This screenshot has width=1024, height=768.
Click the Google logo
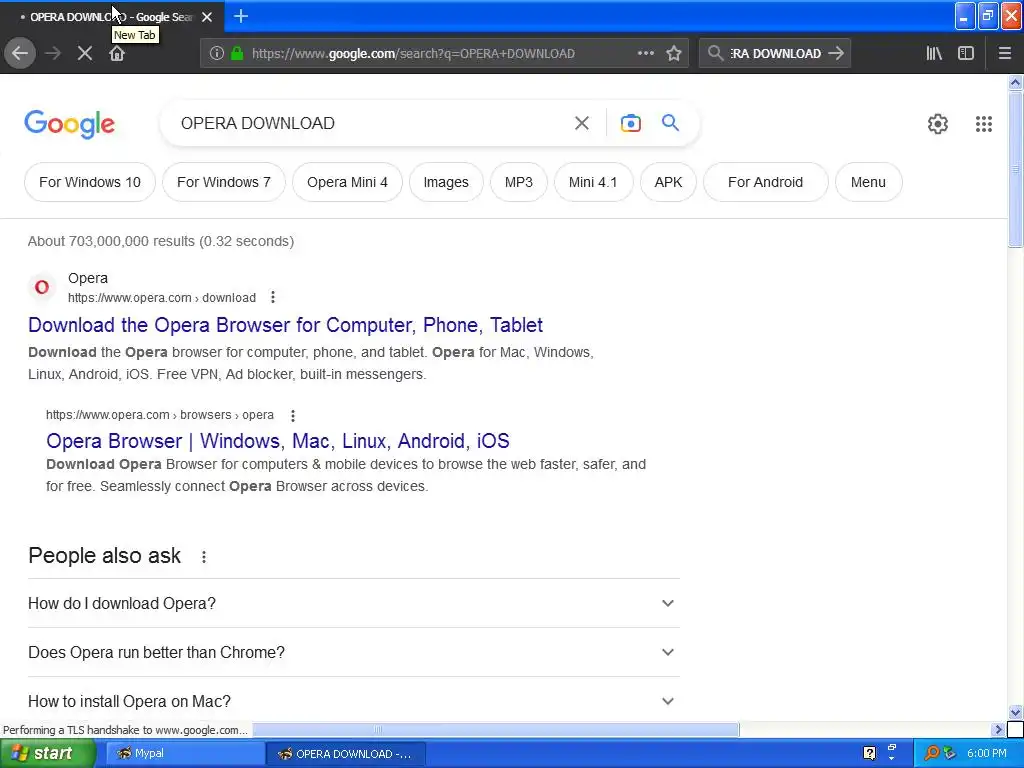70,123
